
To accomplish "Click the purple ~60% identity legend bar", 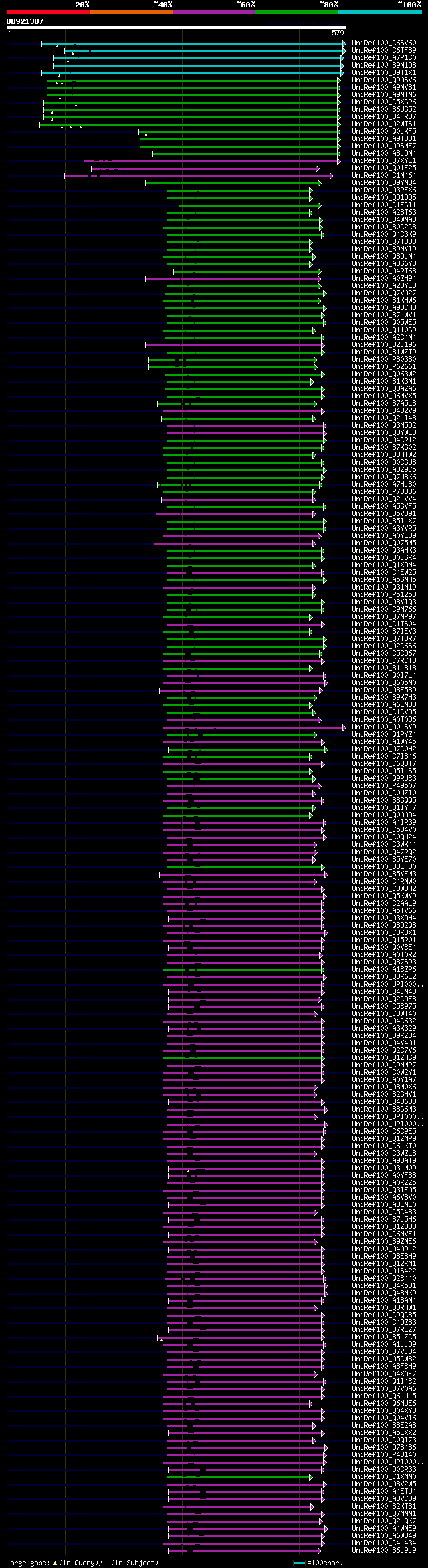I will (x=214, y=12).
